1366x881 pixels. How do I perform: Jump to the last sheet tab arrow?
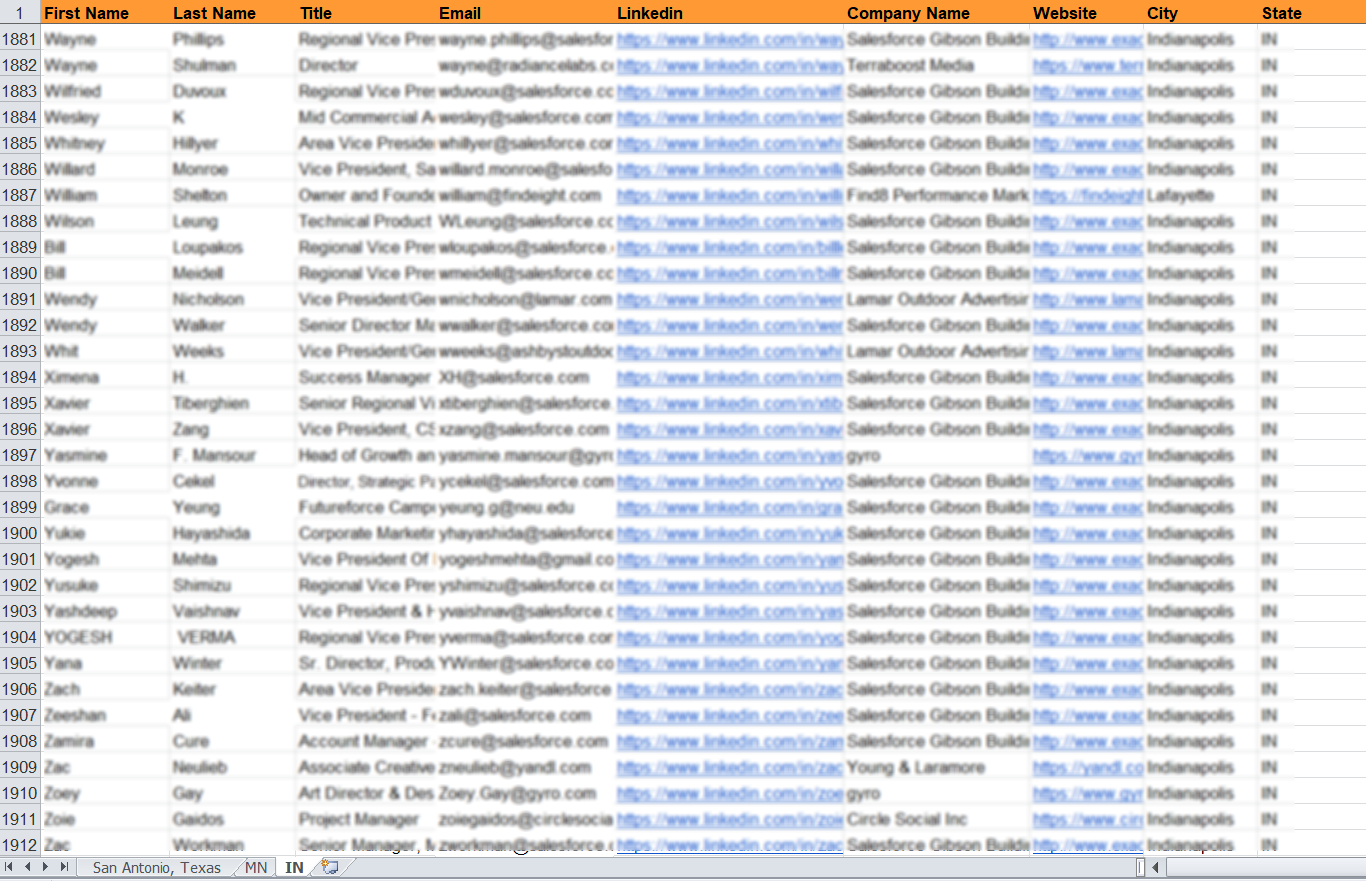[64, 867]
